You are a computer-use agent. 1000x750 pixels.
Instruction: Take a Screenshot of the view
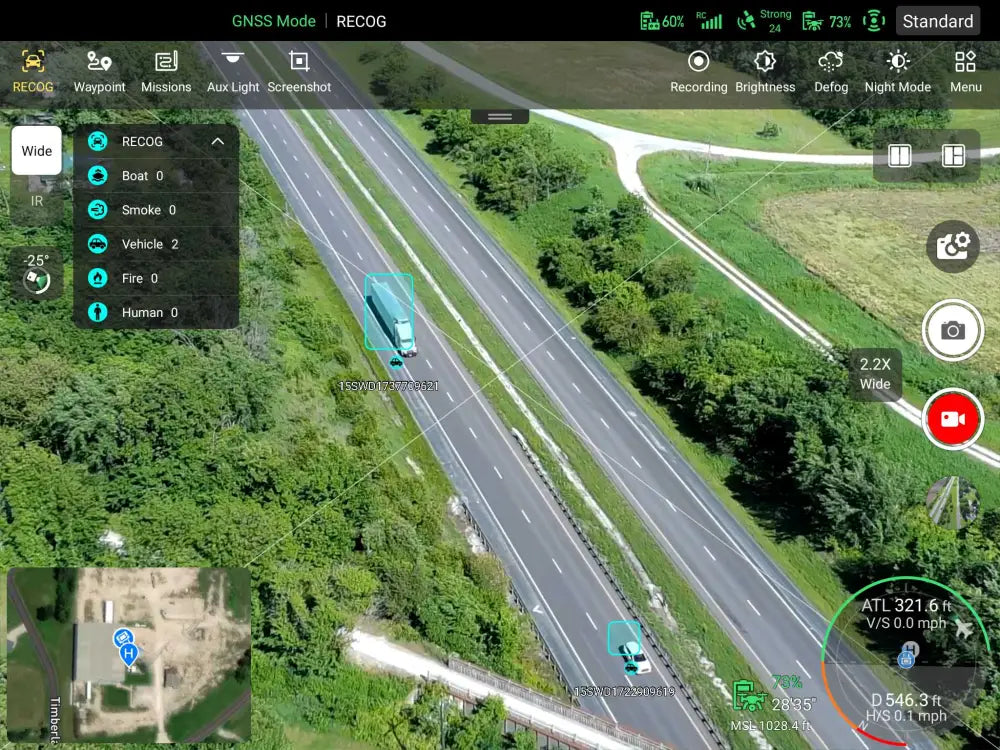[299, 72]
